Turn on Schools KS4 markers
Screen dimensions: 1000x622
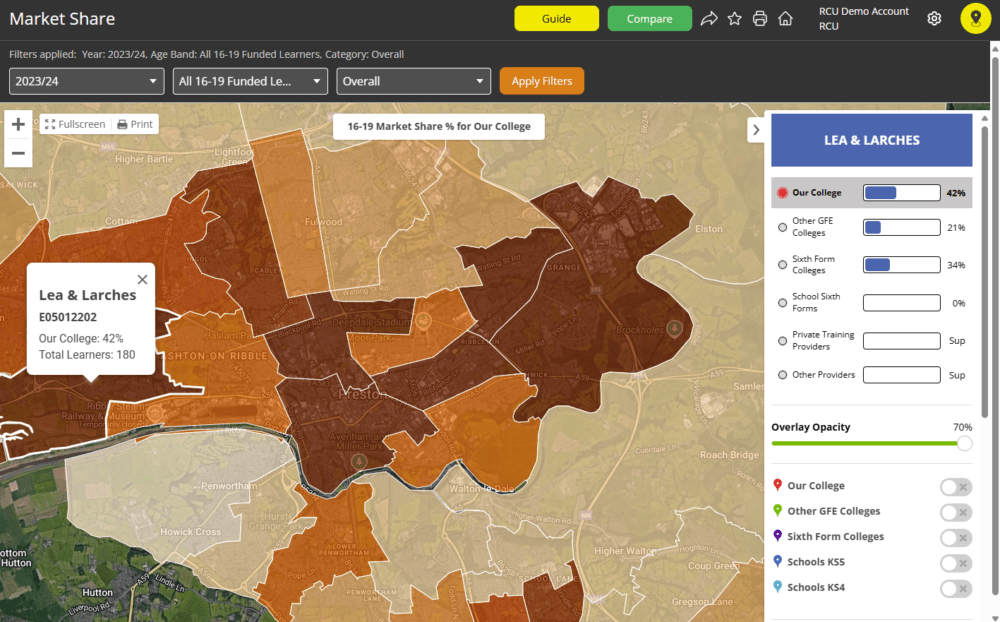point(955,588)
